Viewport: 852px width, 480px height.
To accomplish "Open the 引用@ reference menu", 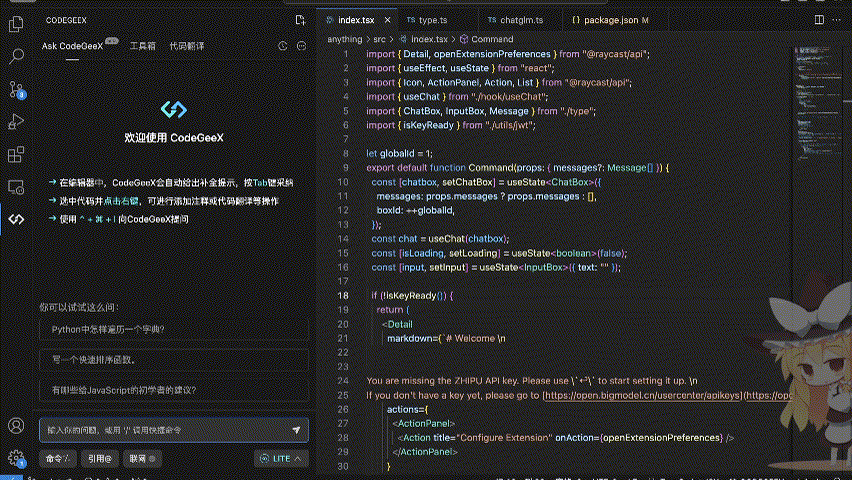I will click(98, 458).
